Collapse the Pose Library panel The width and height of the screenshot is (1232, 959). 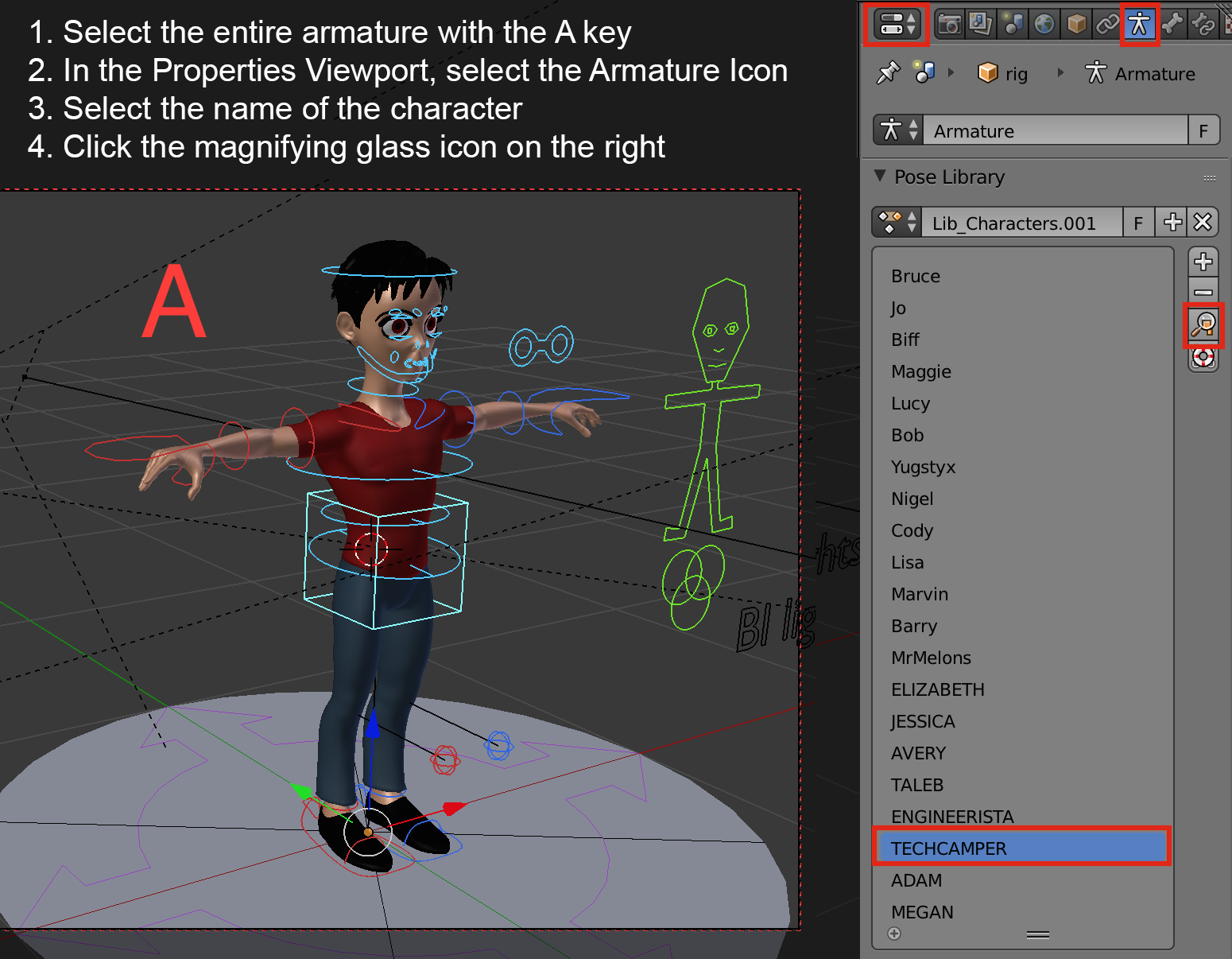880,176
